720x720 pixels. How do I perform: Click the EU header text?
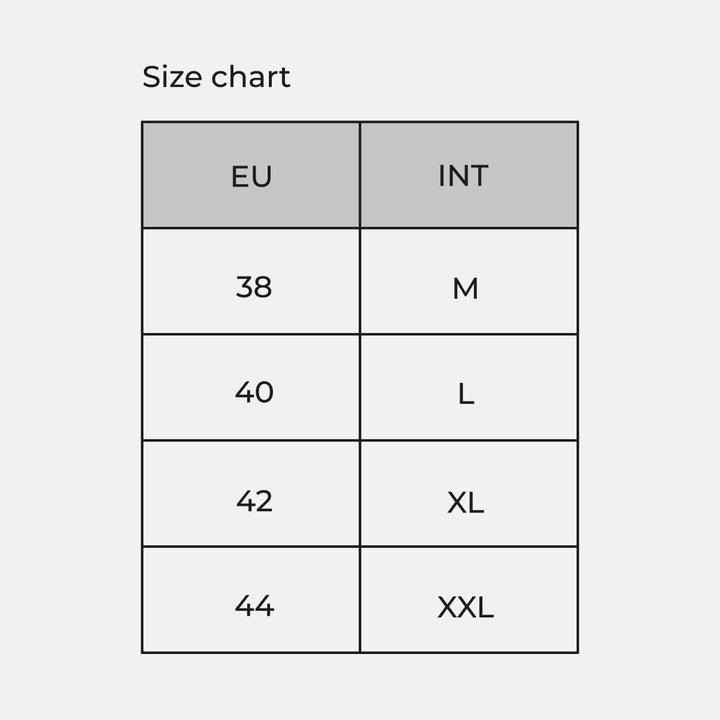tap(251, 176)
